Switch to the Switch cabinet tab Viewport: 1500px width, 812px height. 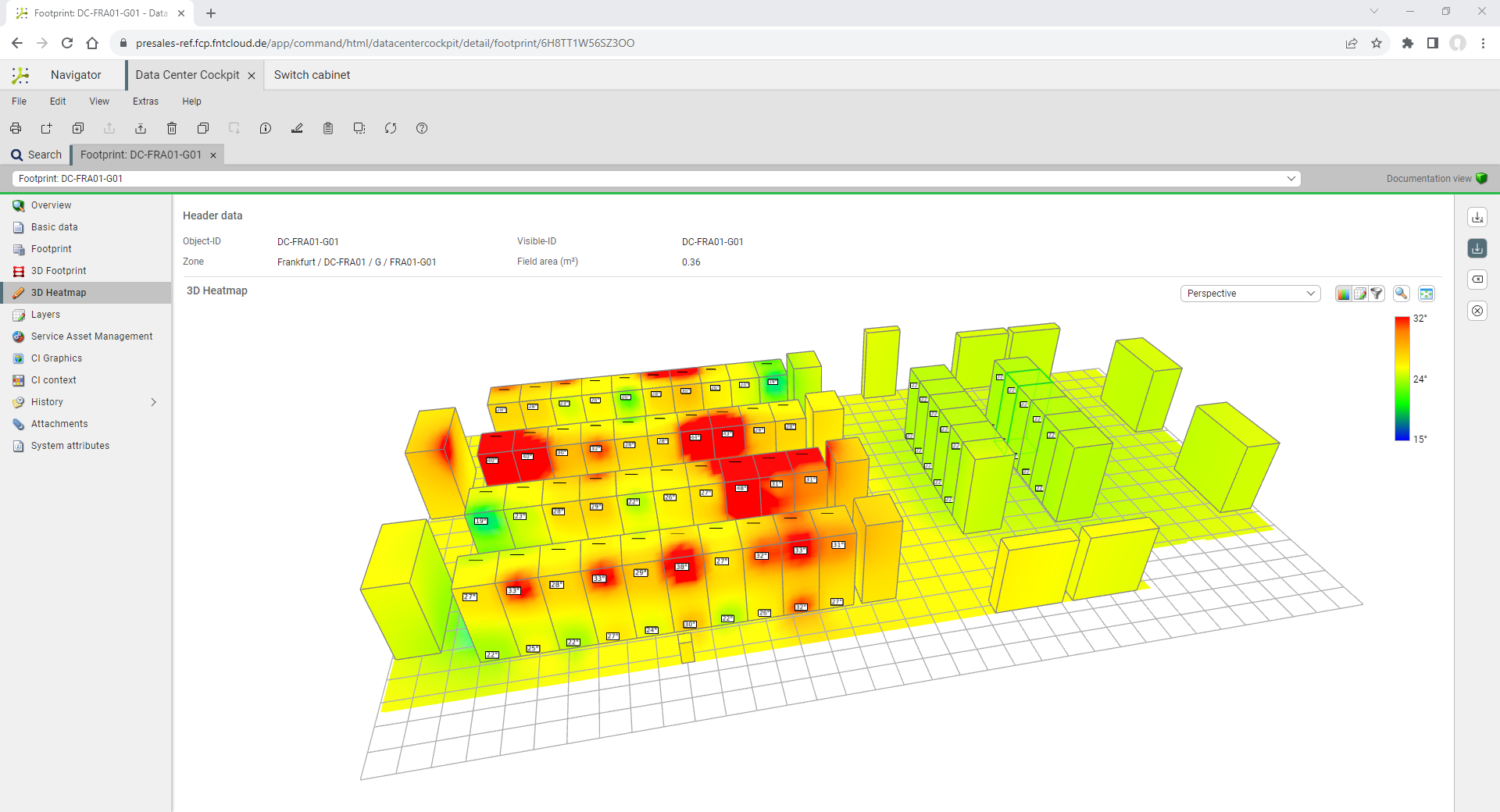tap(312, 75)
